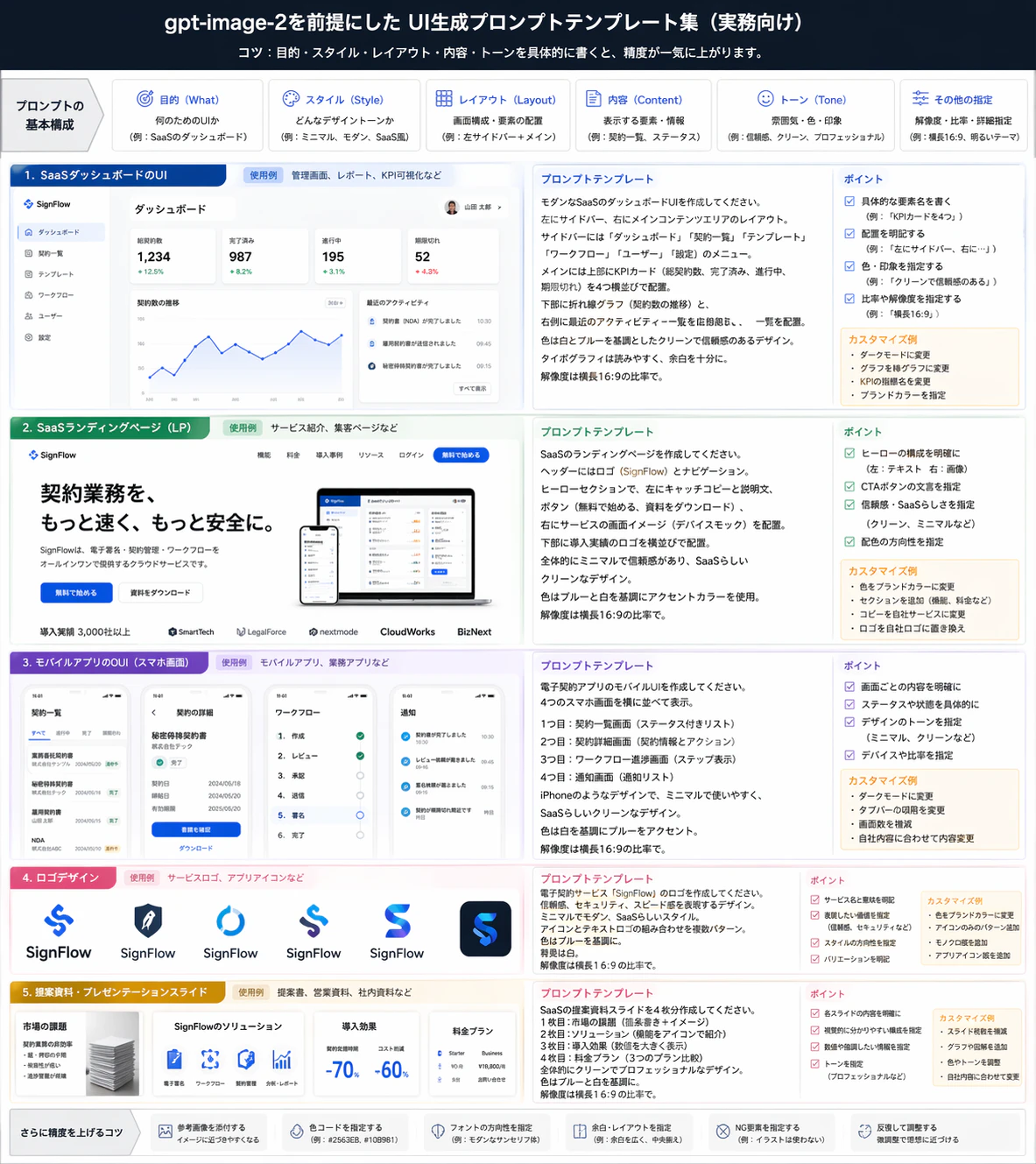
Task: Click the checkbox beside 具体的な要素名を書く
Action: [849, 200]
